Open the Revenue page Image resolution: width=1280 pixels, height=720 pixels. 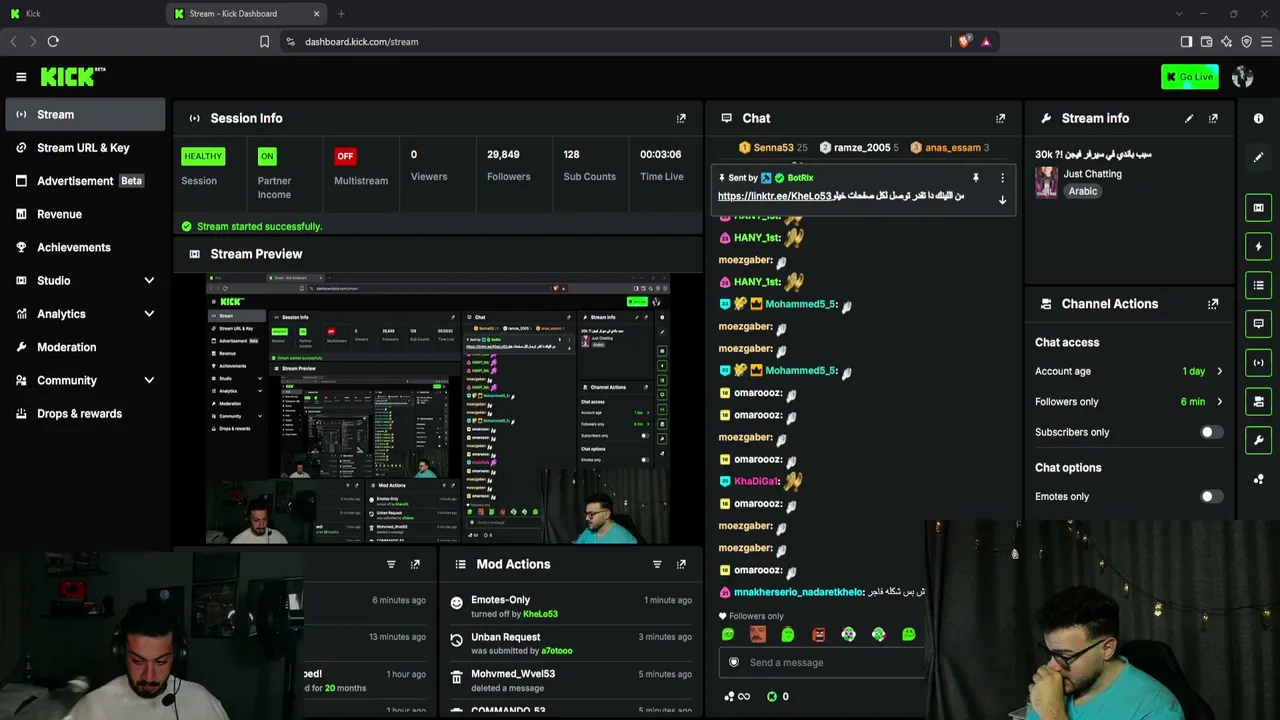tap(85, 214)
